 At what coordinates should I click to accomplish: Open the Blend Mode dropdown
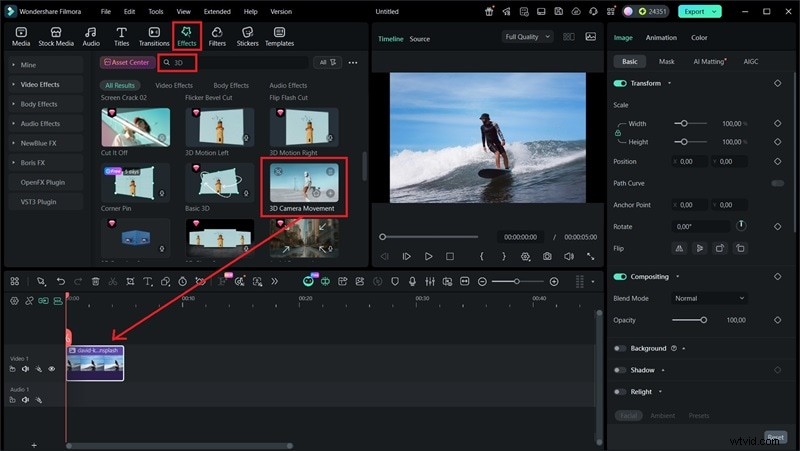point(709,298)
